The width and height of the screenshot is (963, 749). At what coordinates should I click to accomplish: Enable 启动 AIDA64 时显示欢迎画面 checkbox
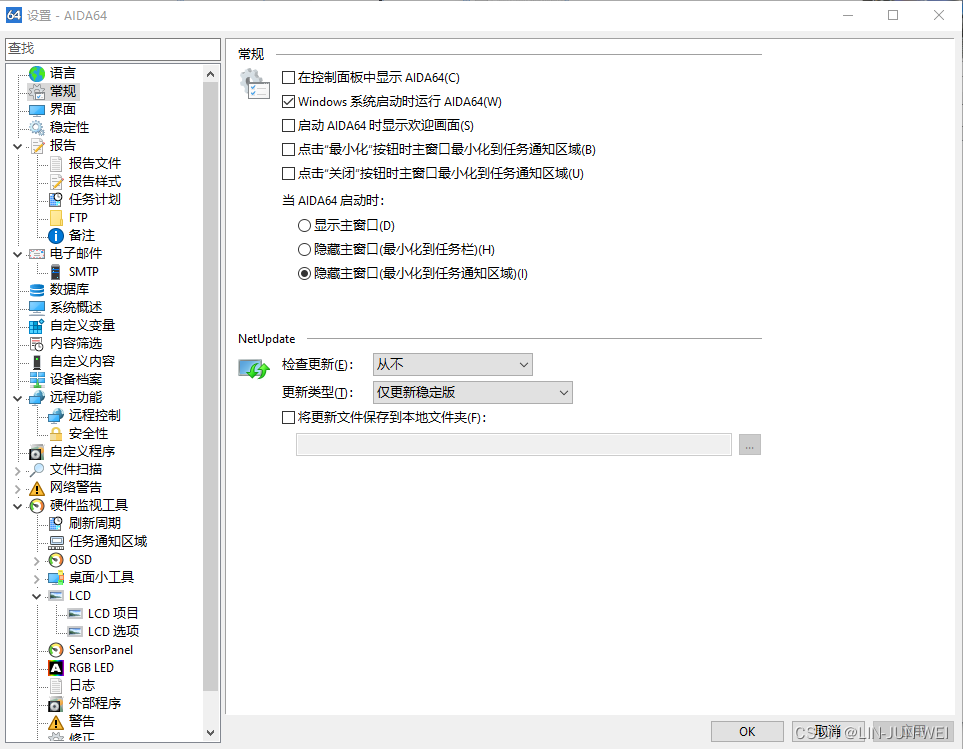point(288,125)
